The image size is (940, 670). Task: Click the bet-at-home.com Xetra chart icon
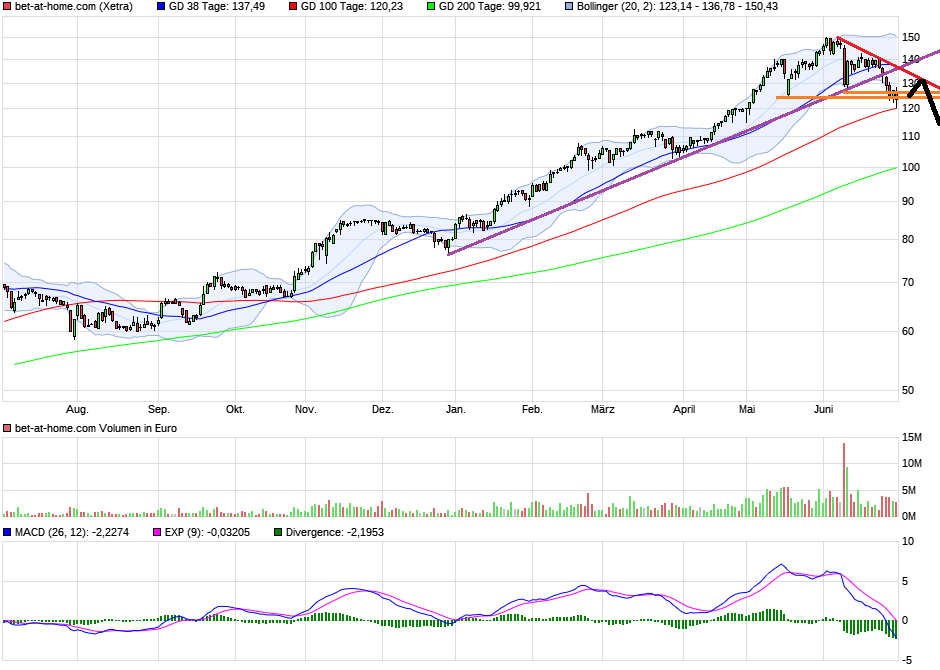pyautogui.click(x=8, y=8)
